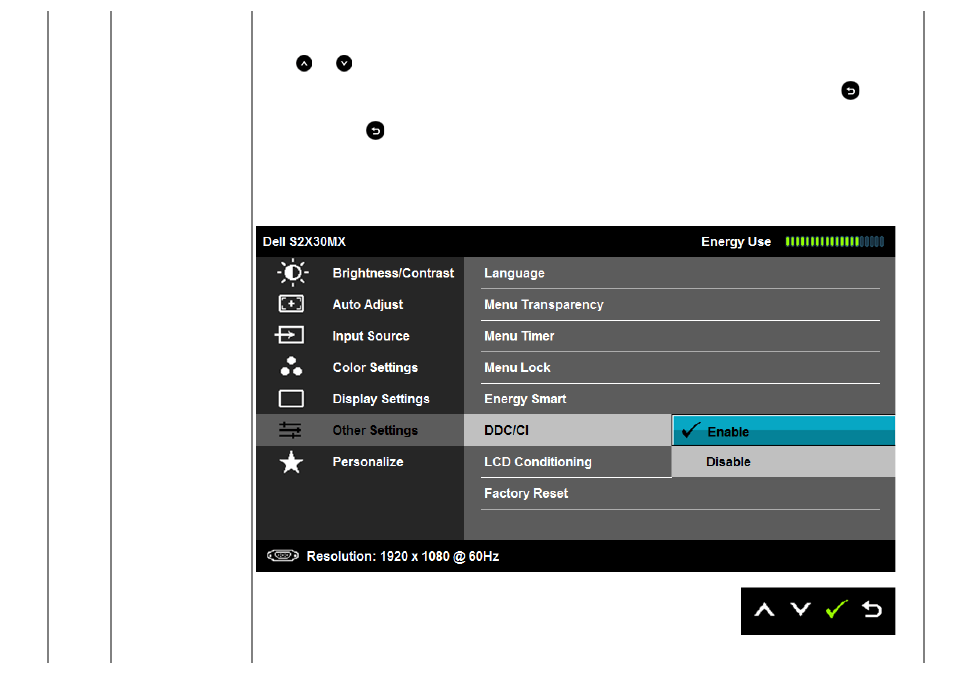954x675 pixels.
Task: Click the Resolution 1920 x 1080 @ 60Hz text
Action: click(x=403, y=556)
